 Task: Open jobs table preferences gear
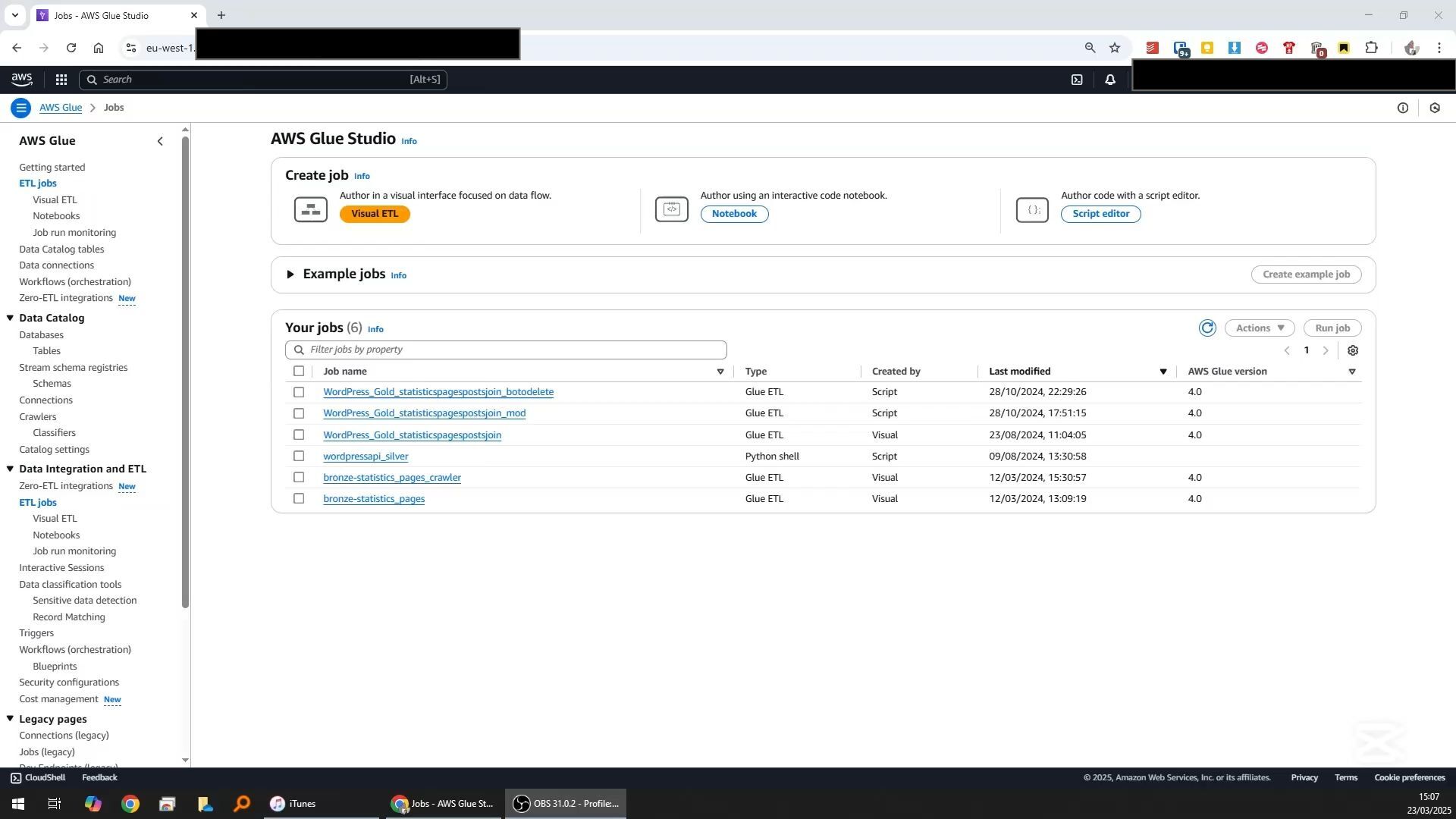click(1353, 351)
